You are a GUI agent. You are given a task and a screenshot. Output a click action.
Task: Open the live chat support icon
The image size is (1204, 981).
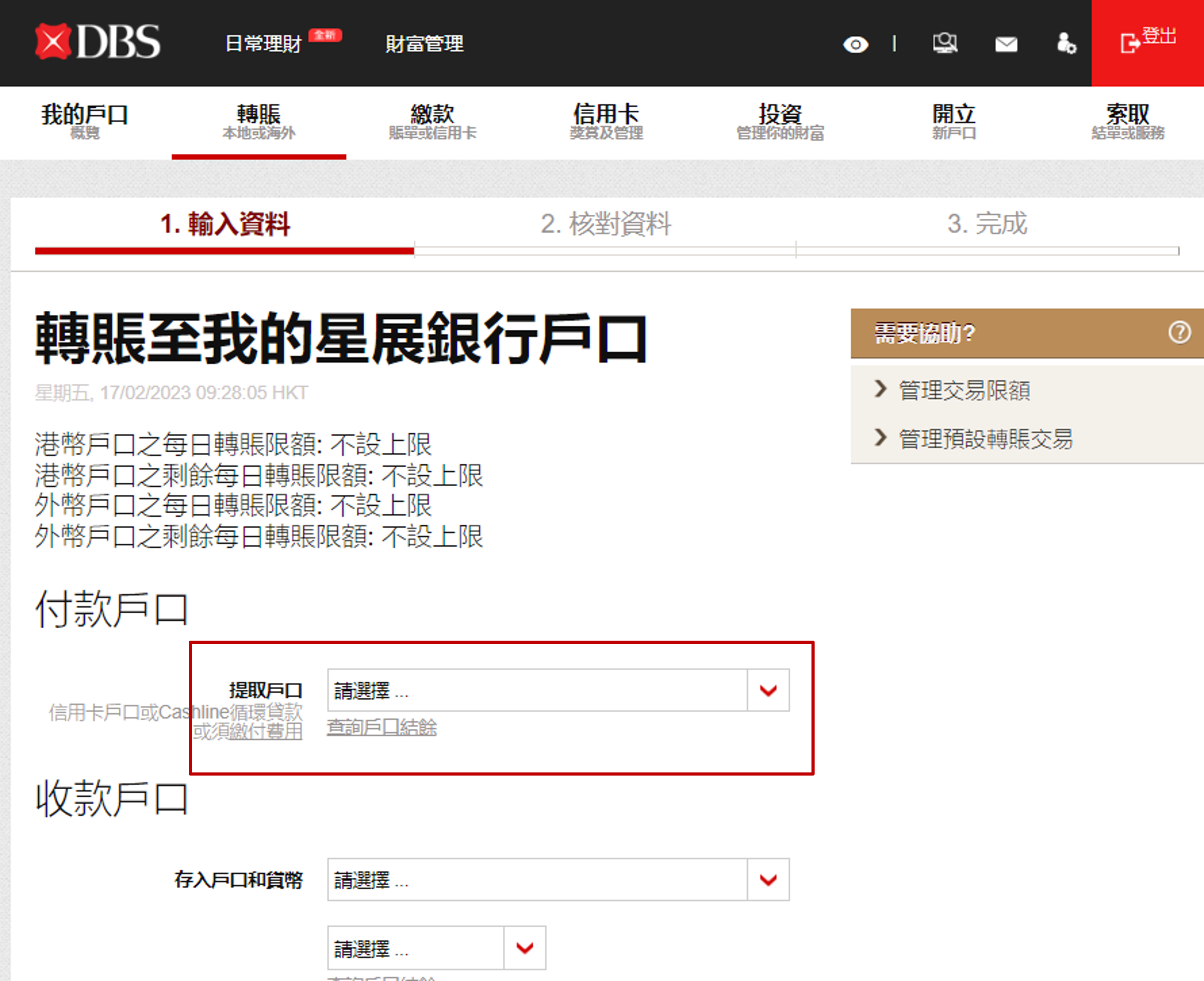pos(945,44)
